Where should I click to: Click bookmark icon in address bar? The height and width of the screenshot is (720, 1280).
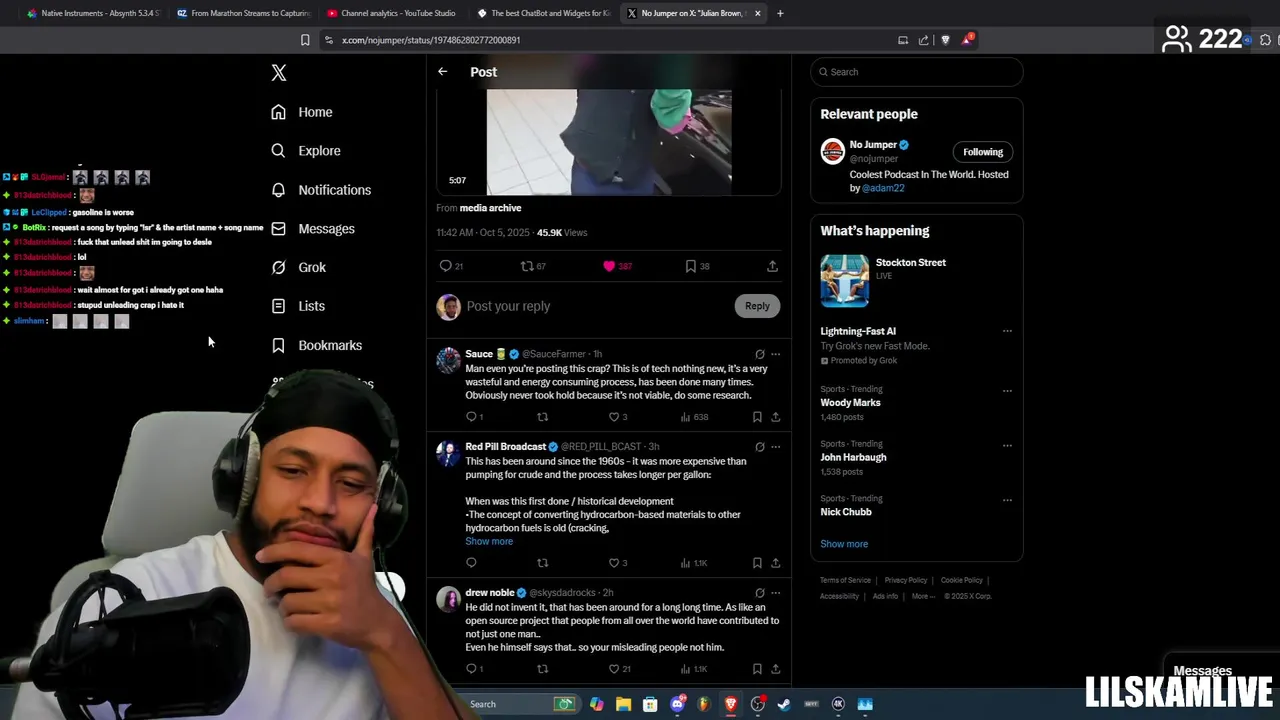tap(305, 40)
